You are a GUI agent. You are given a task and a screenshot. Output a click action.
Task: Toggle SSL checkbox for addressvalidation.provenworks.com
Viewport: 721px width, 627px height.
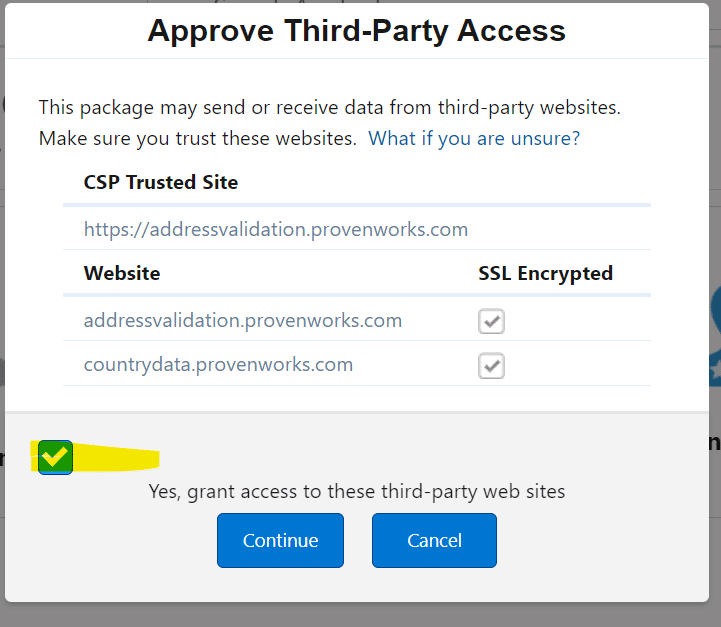pyautogui.click(x=491, y=321)
